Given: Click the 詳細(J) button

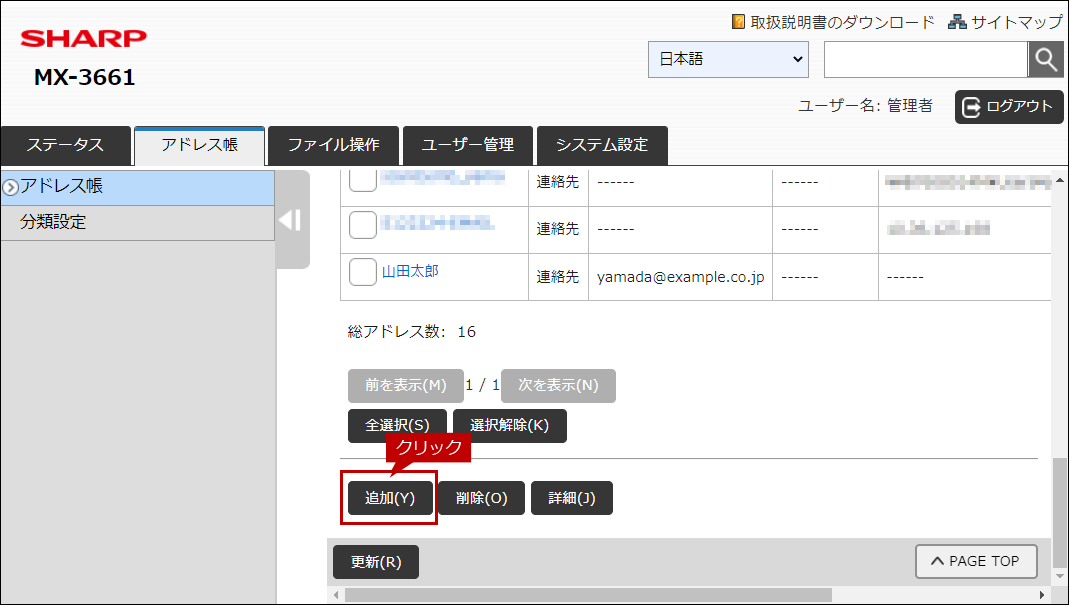Looking at the screenshot, I should [572, 498].
